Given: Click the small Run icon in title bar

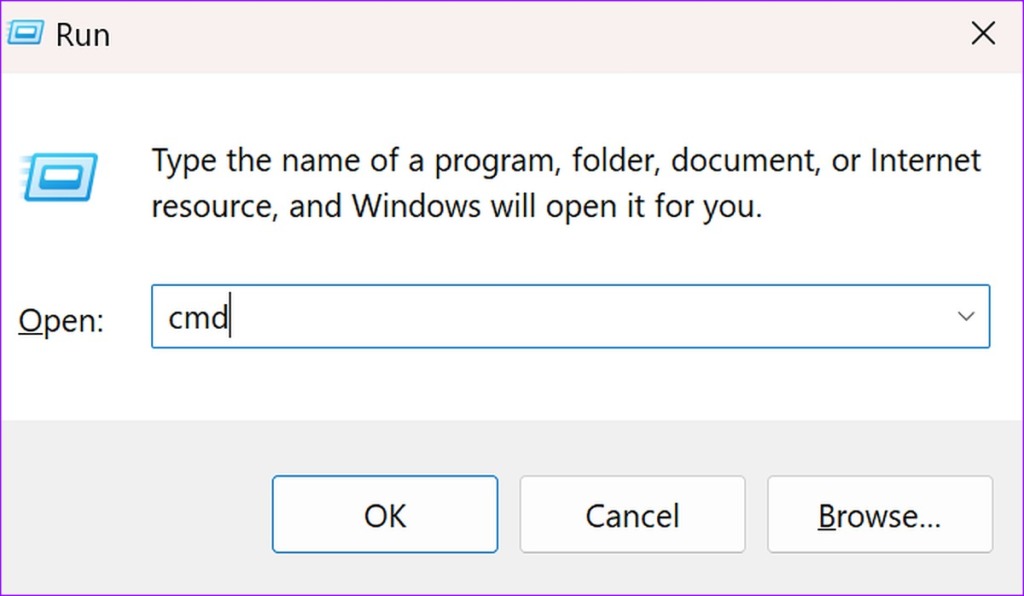Looking at the screenshot, I should point(25,34).
